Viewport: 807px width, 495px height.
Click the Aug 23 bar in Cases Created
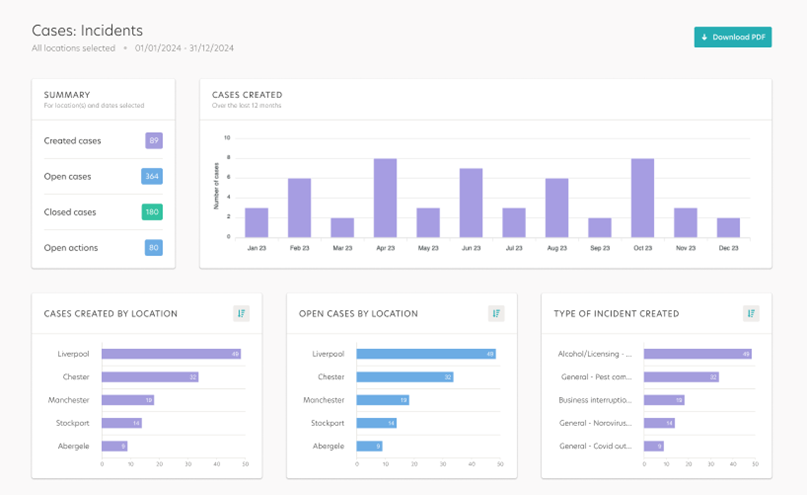557,208
